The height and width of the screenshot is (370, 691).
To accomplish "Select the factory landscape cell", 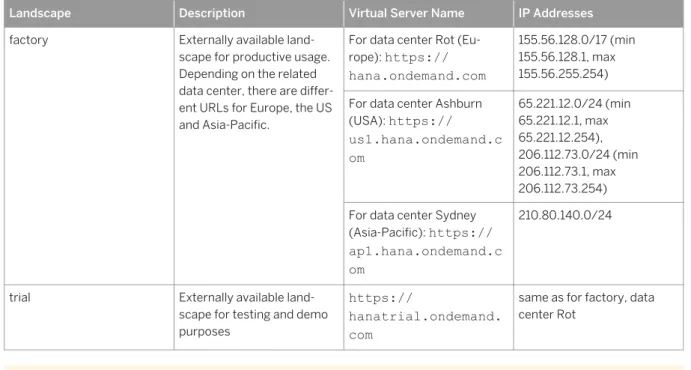I will [89, 156].
